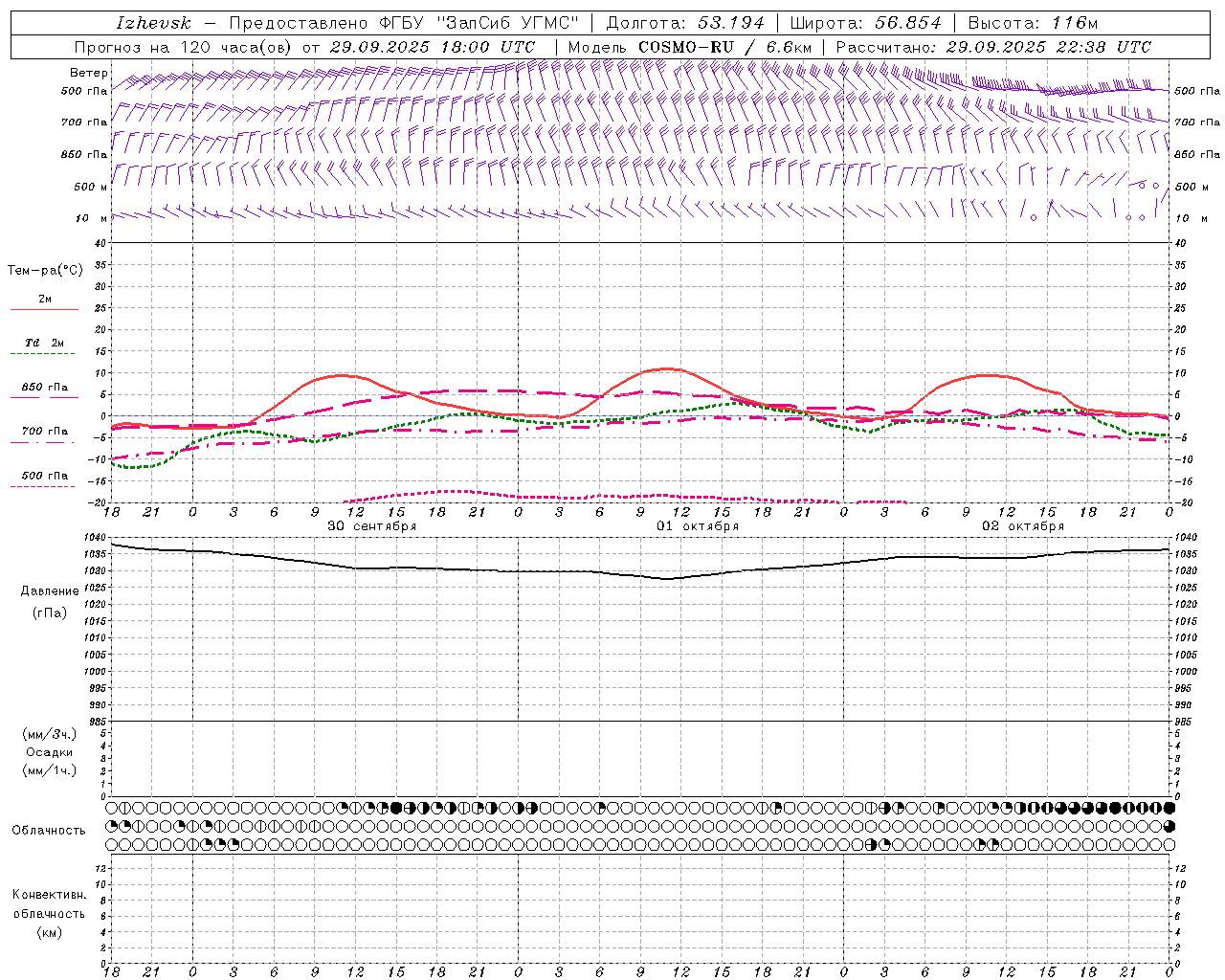
Task: Click the '850 гПа' temperature legend entry
Action: coord(45,388)
